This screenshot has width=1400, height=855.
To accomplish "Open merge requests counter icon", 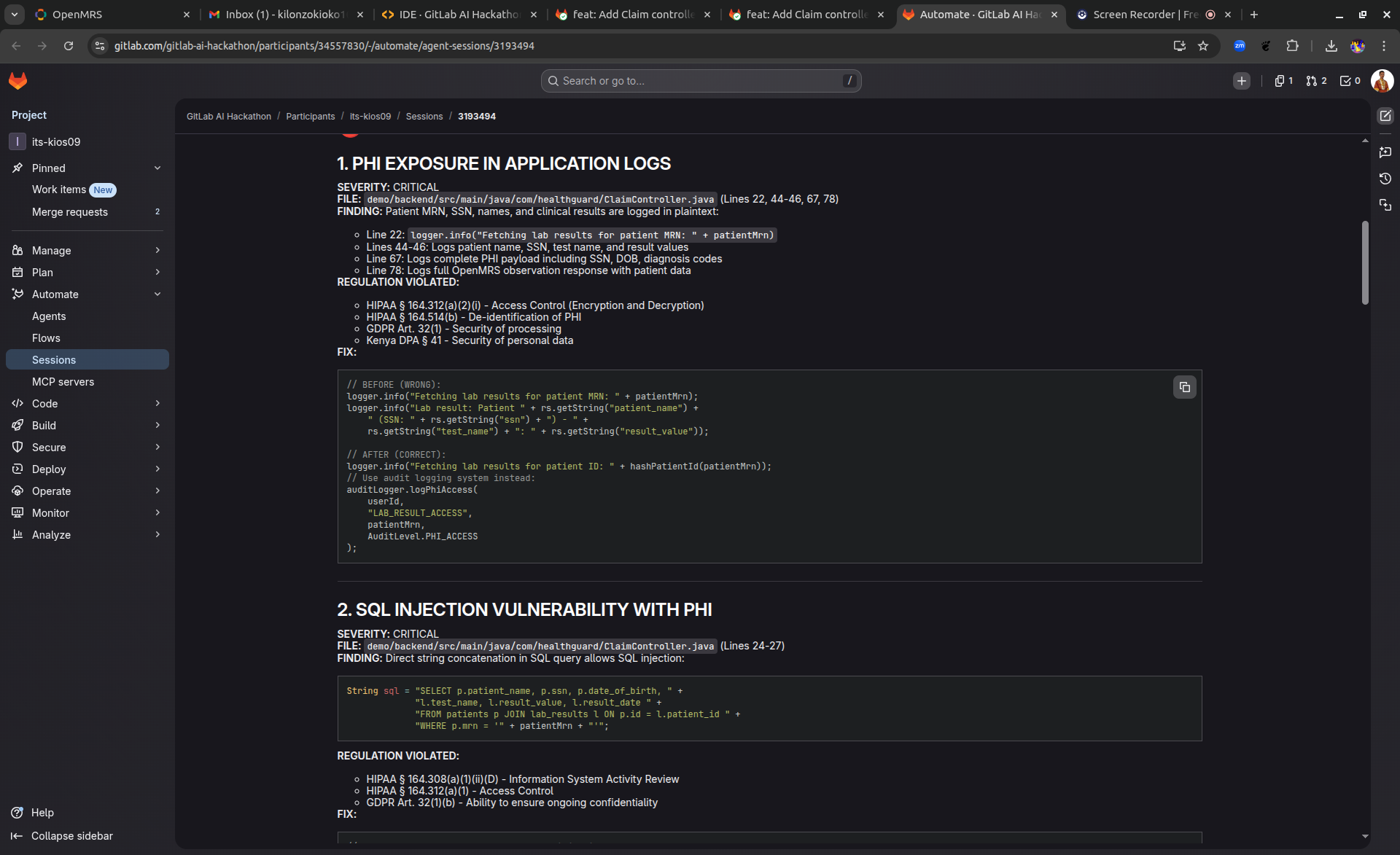I will [x=1316, y=81].
